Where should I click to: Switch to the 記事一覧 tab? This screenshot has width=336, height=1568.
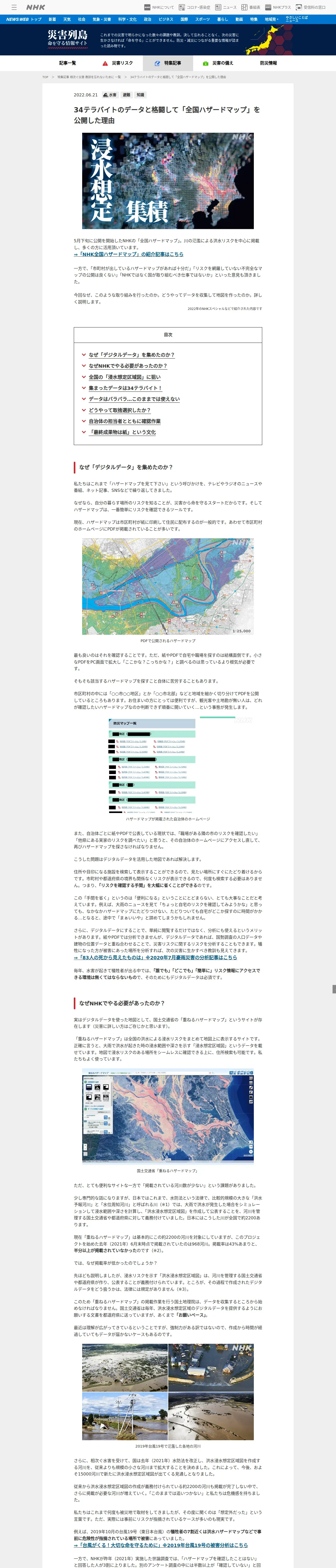[x=68, y=63]
